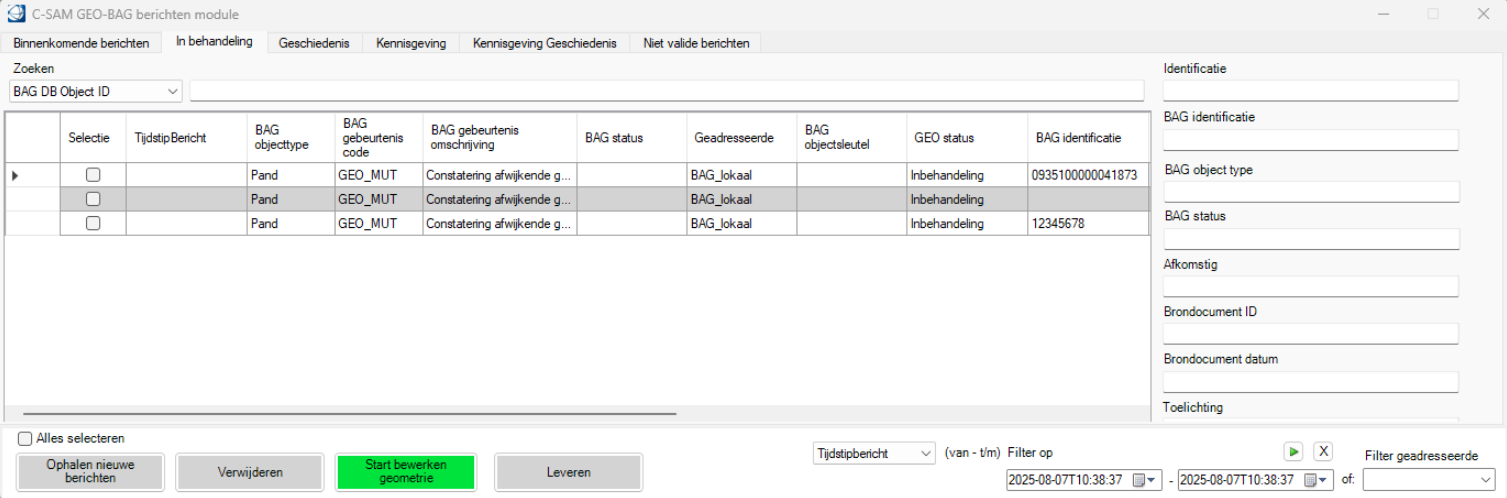The width and height of the screenshot is (1507, 498).
Task: Click the BAG status field in right panel
Action: point(1311,239)
